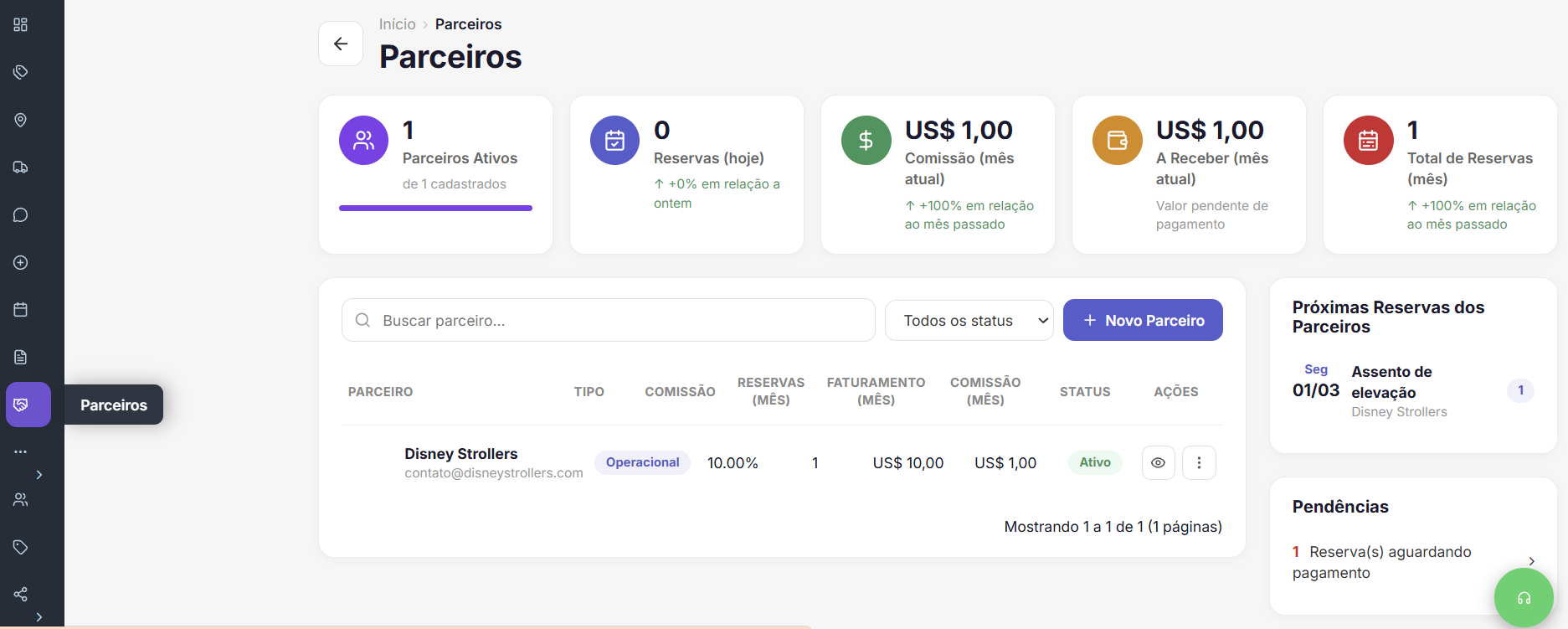Go to Início breadcrumb link
This screenshot has height=629, width=1568.
coord(397,24)
